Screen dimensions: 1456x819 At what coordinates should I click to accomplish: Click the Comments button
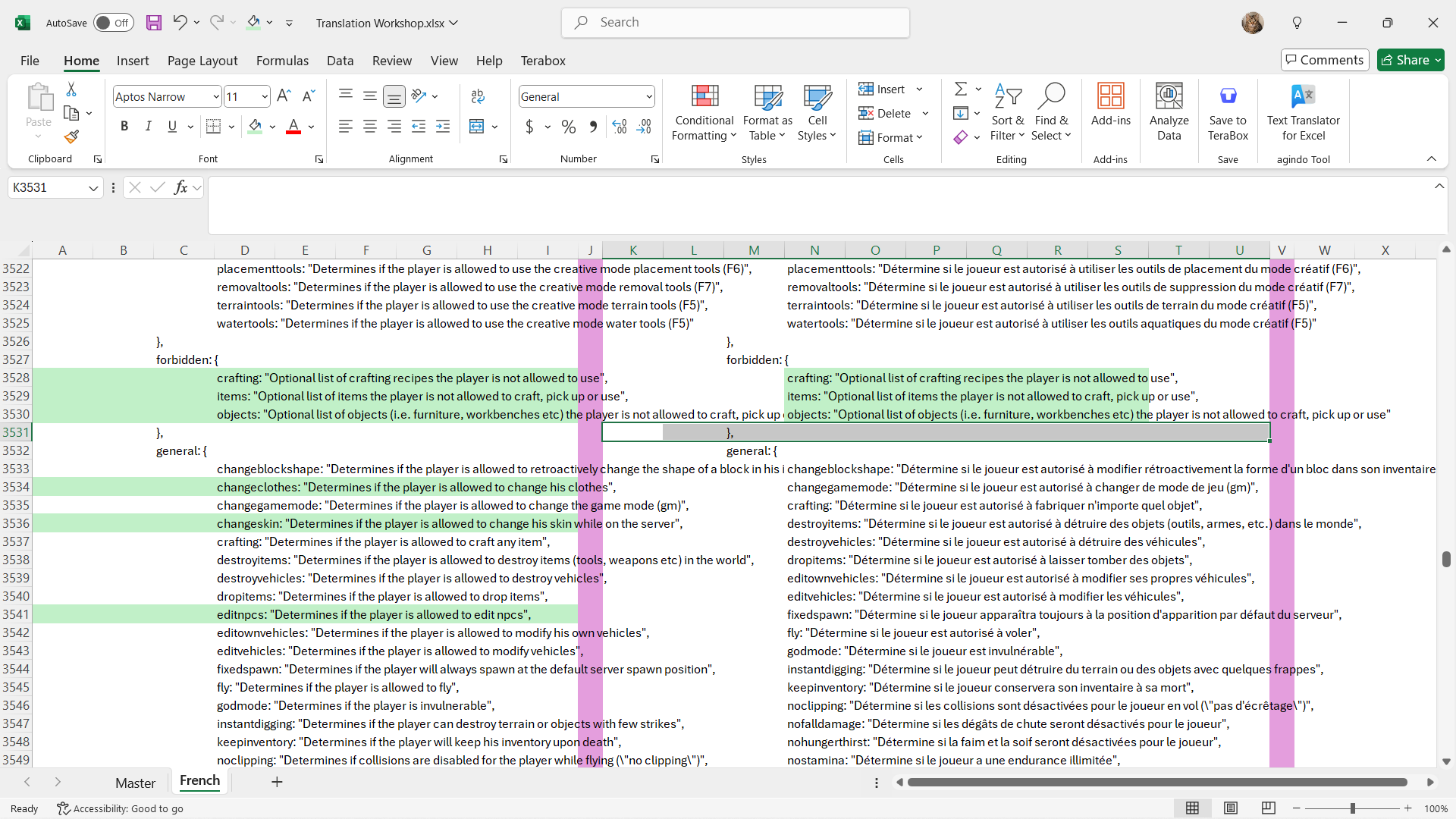pos(1324,60)
